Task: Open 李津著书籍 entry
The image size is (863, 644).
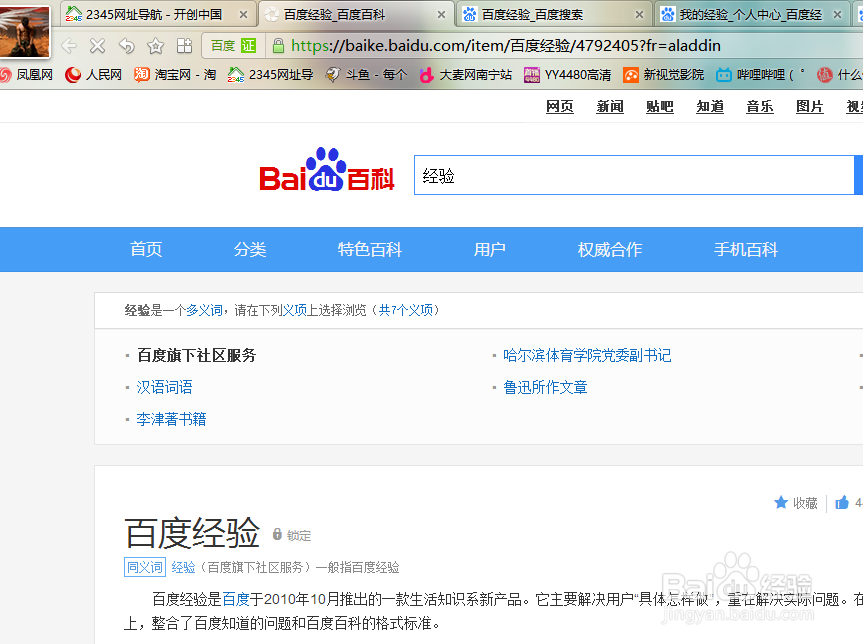Action: coord(171,419)
